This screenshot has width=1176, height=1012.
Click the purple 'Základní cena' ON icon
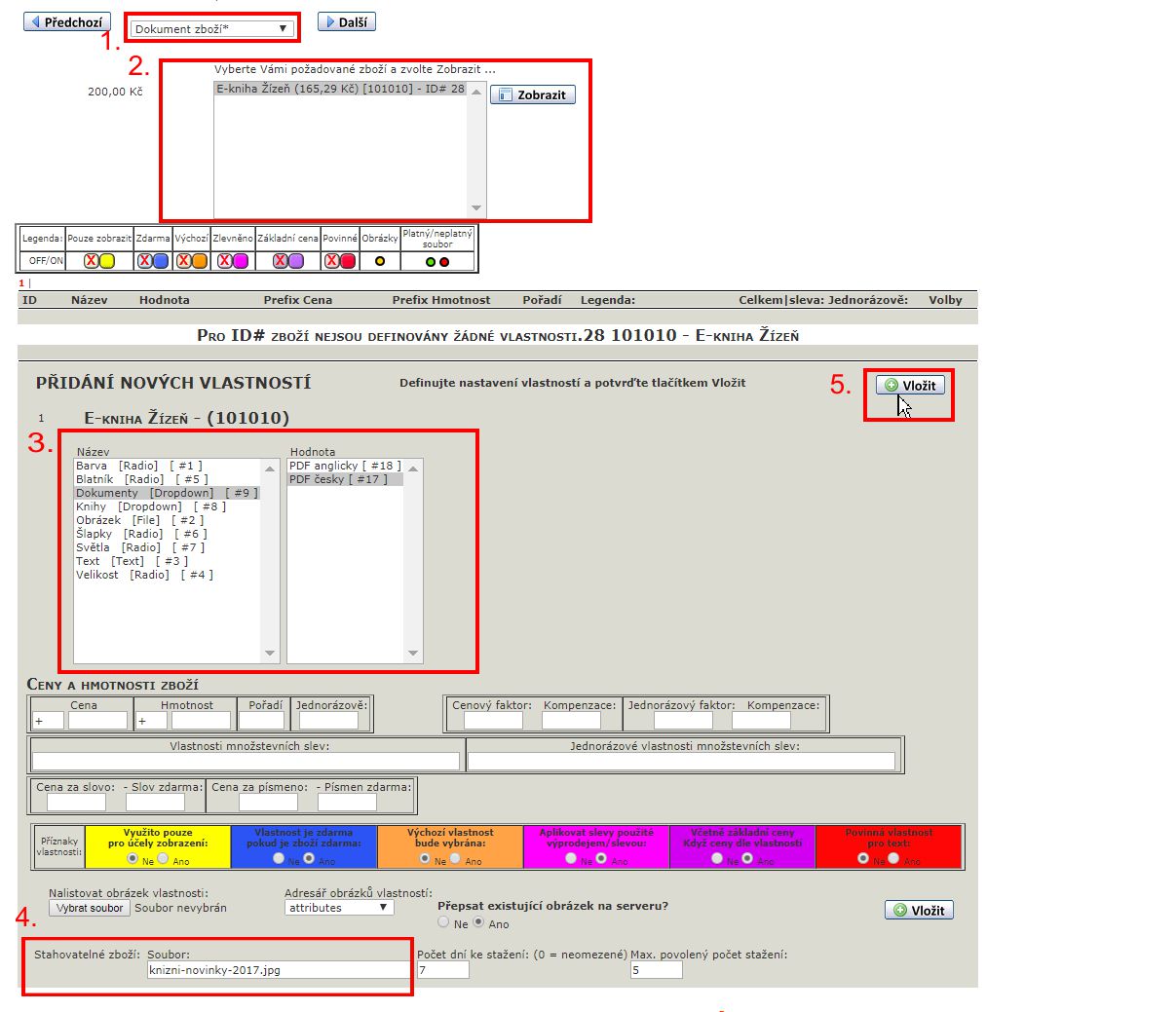click(x=296, y=261)
